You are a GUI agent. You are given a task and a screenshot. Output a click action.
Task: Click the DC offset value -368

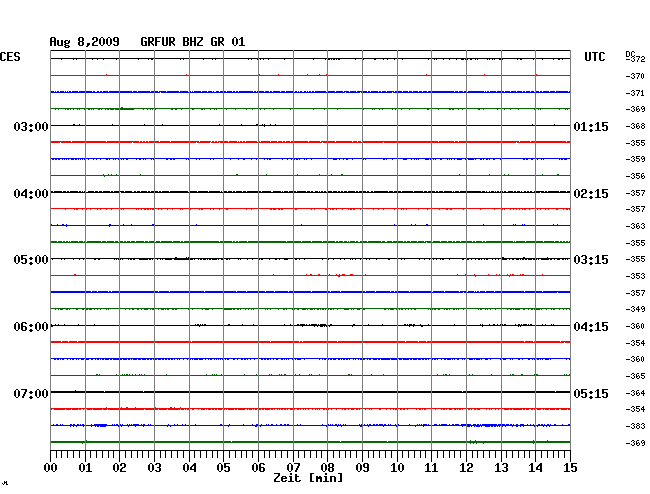point(635,126)
